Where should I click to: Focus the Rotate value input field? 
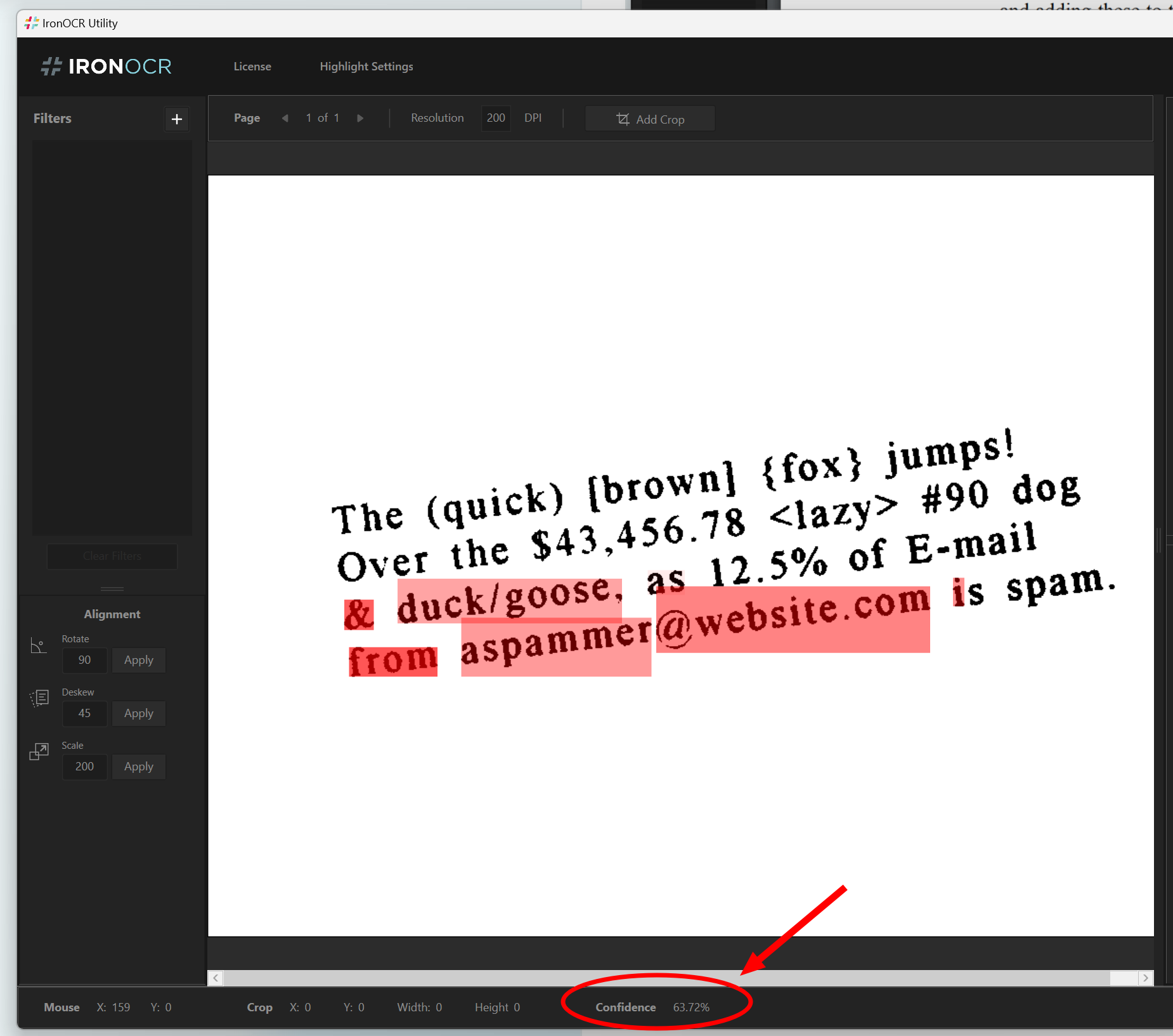click(85, 660)
